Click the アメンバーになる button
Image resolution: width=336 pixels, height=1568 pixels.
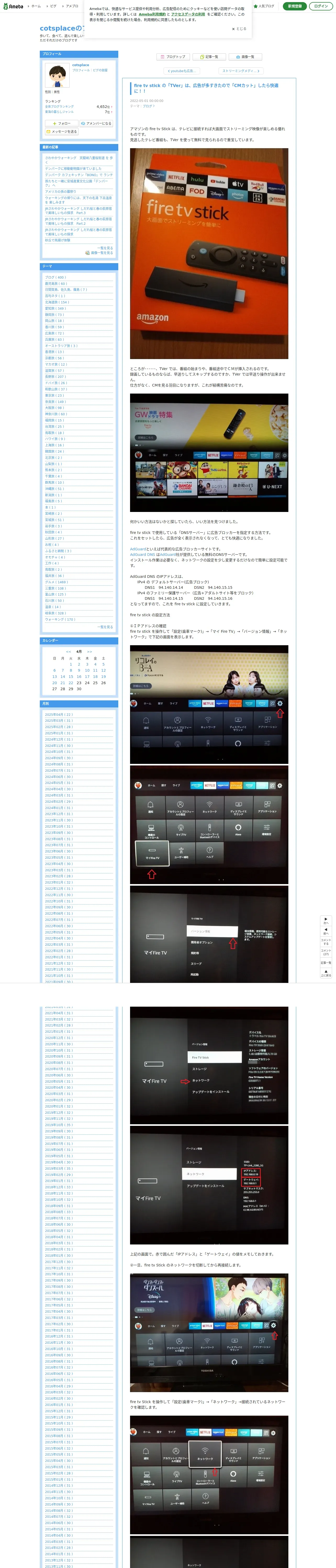pos(96,124)
